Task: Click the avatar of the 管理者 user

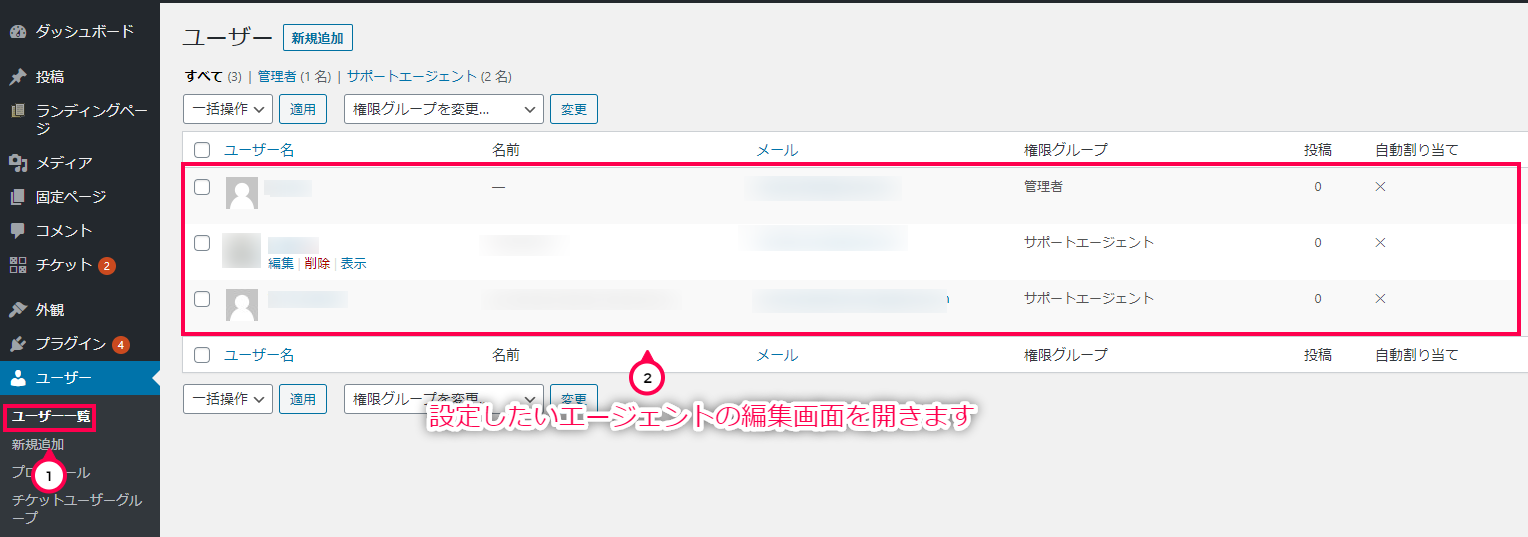Action: pyautogui.click(x=242, y=193)
